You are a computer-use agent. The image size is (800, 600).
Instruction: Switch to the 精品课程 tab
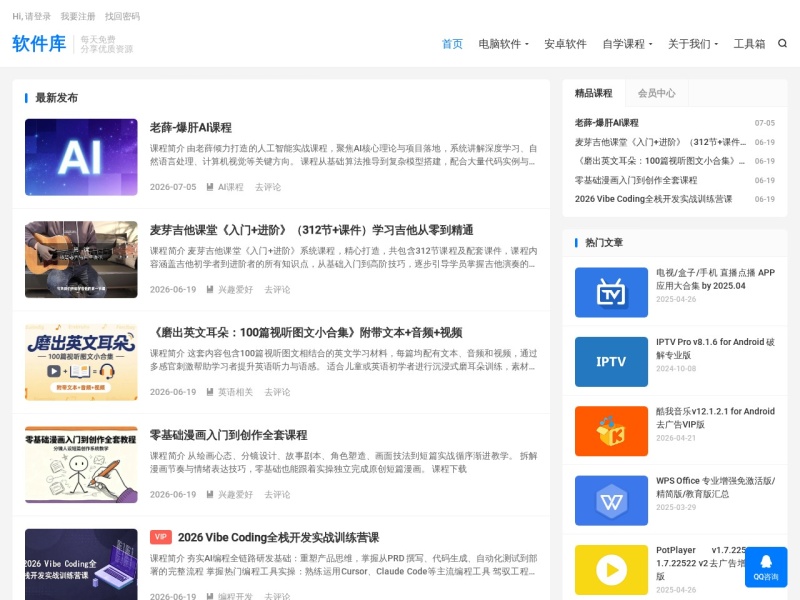(x=593, y=93)
